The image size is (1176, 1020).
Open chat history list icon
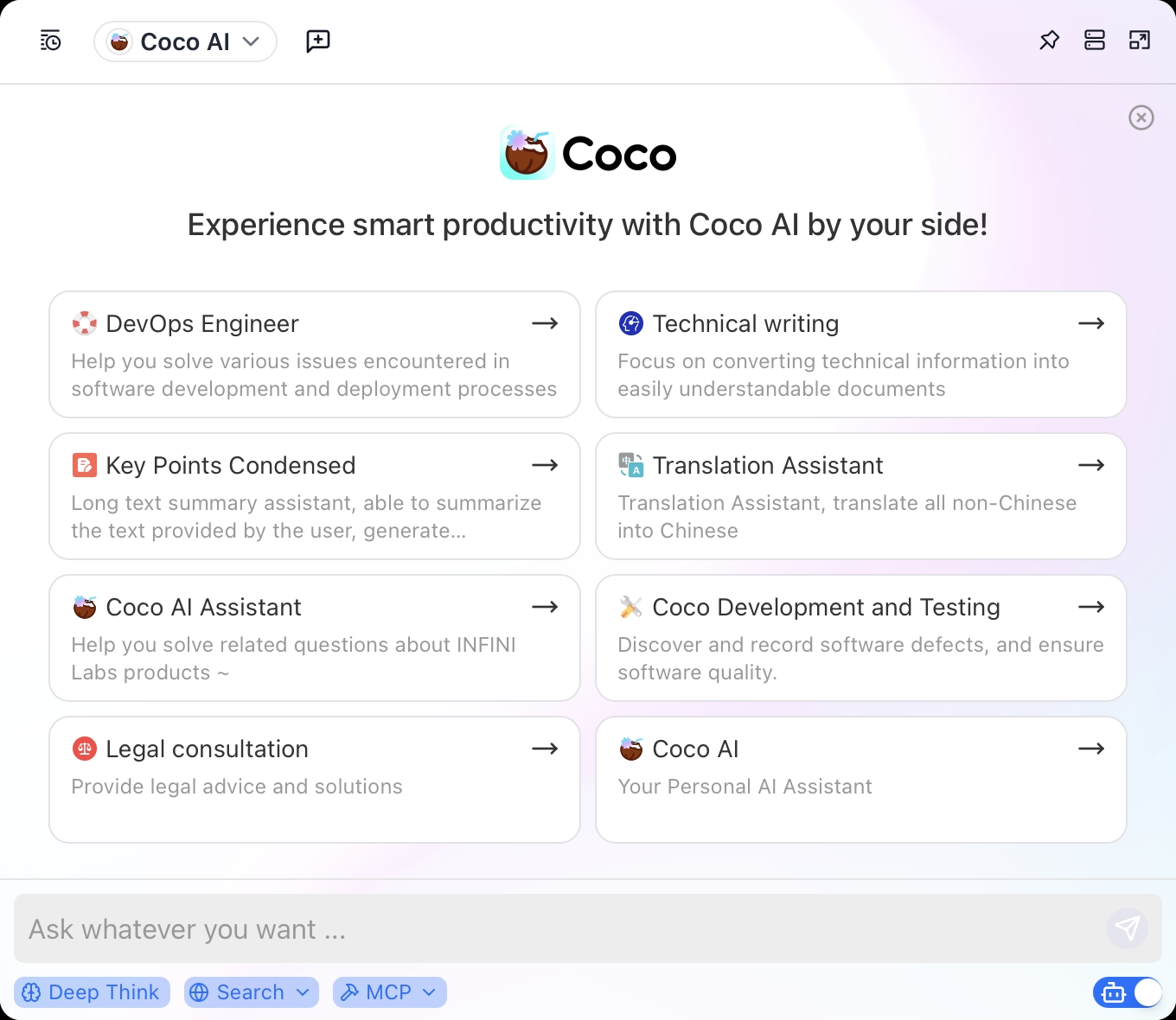pos(51,41)
